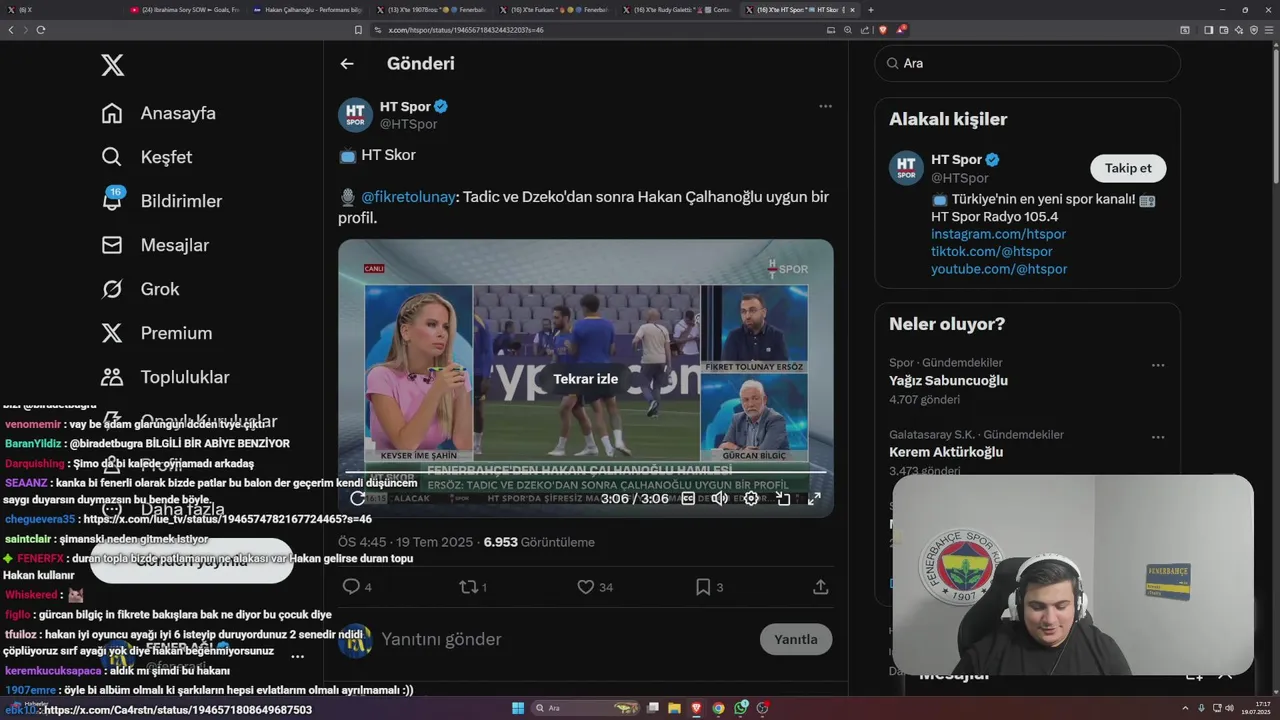Open Brave browser taskbar icon
This screenshot has height=720, width=1280.
[x=696, y=708]
